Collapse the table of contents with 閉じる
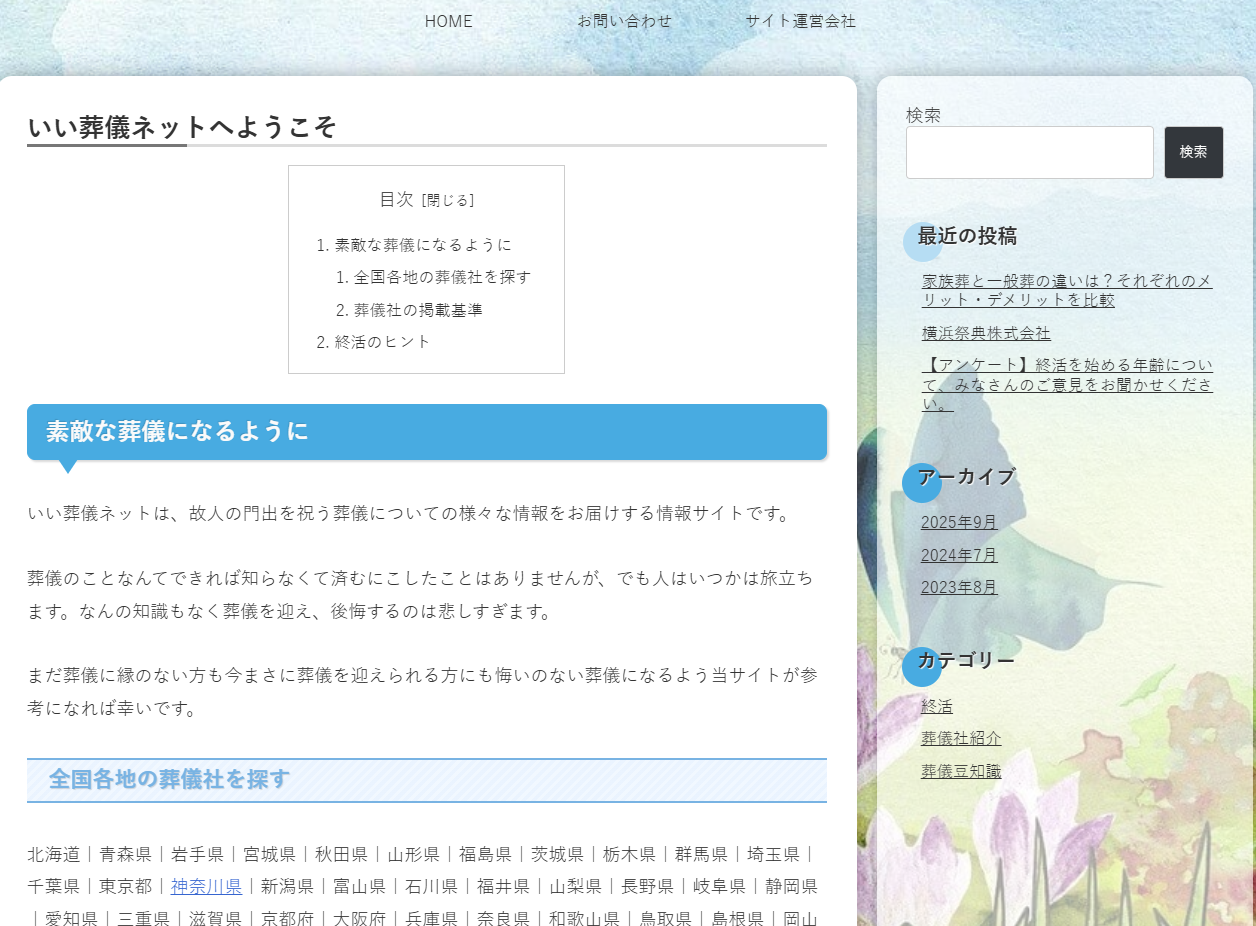 click(x=448, y=200)
